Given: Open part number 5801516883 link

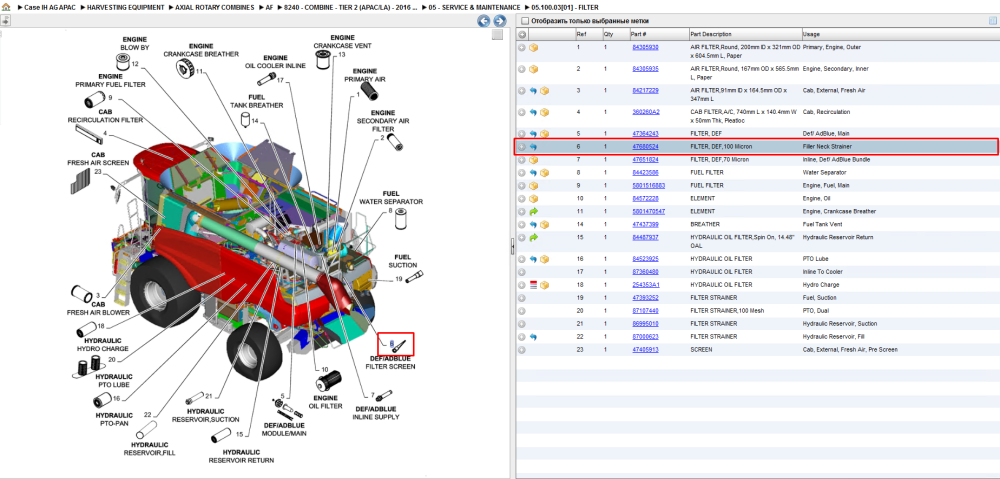Looking at the screenshot, I should pyautogui.click(x=649, y=185).
